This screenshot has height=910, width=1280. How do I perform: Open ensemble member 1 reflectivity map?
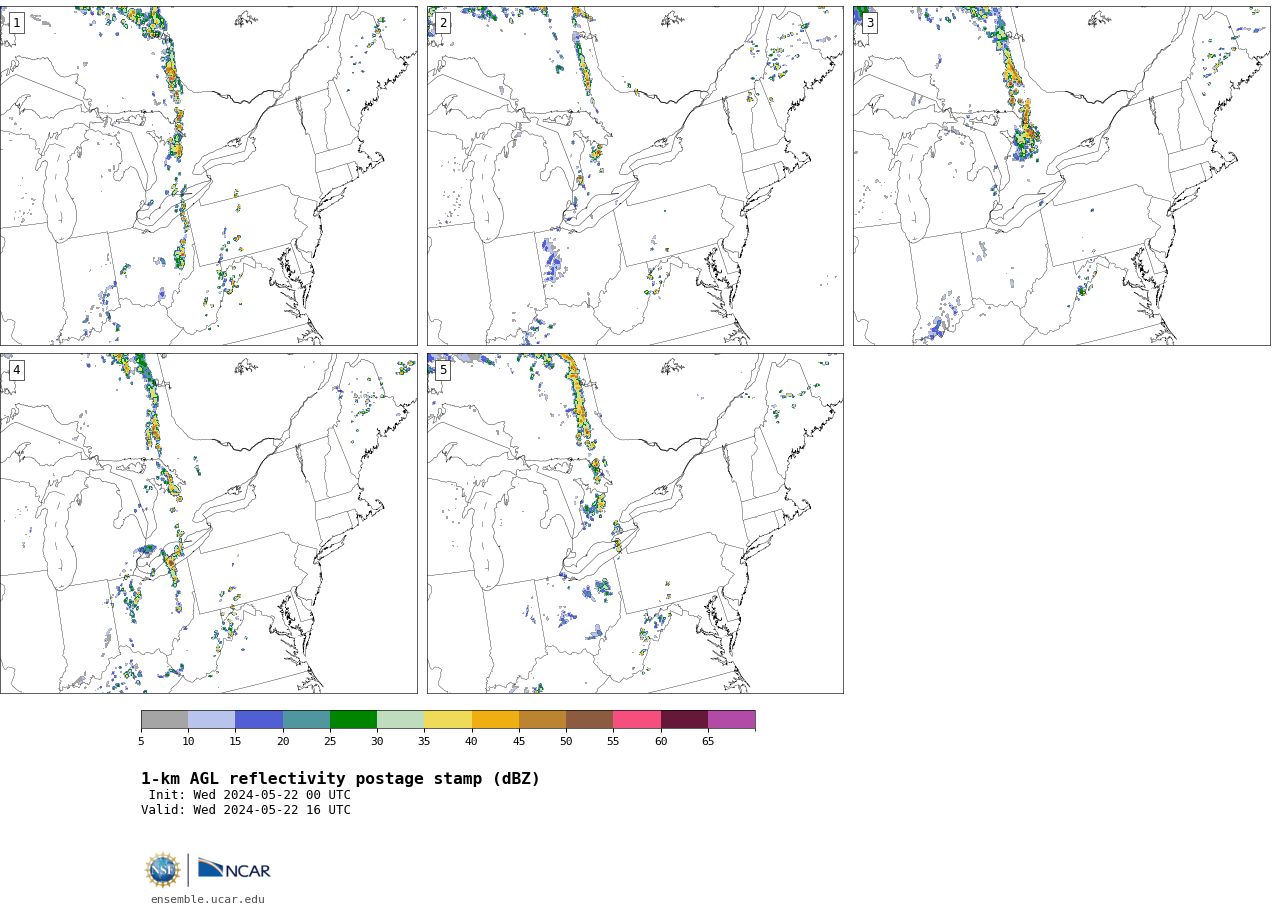[x=208, y=176]
